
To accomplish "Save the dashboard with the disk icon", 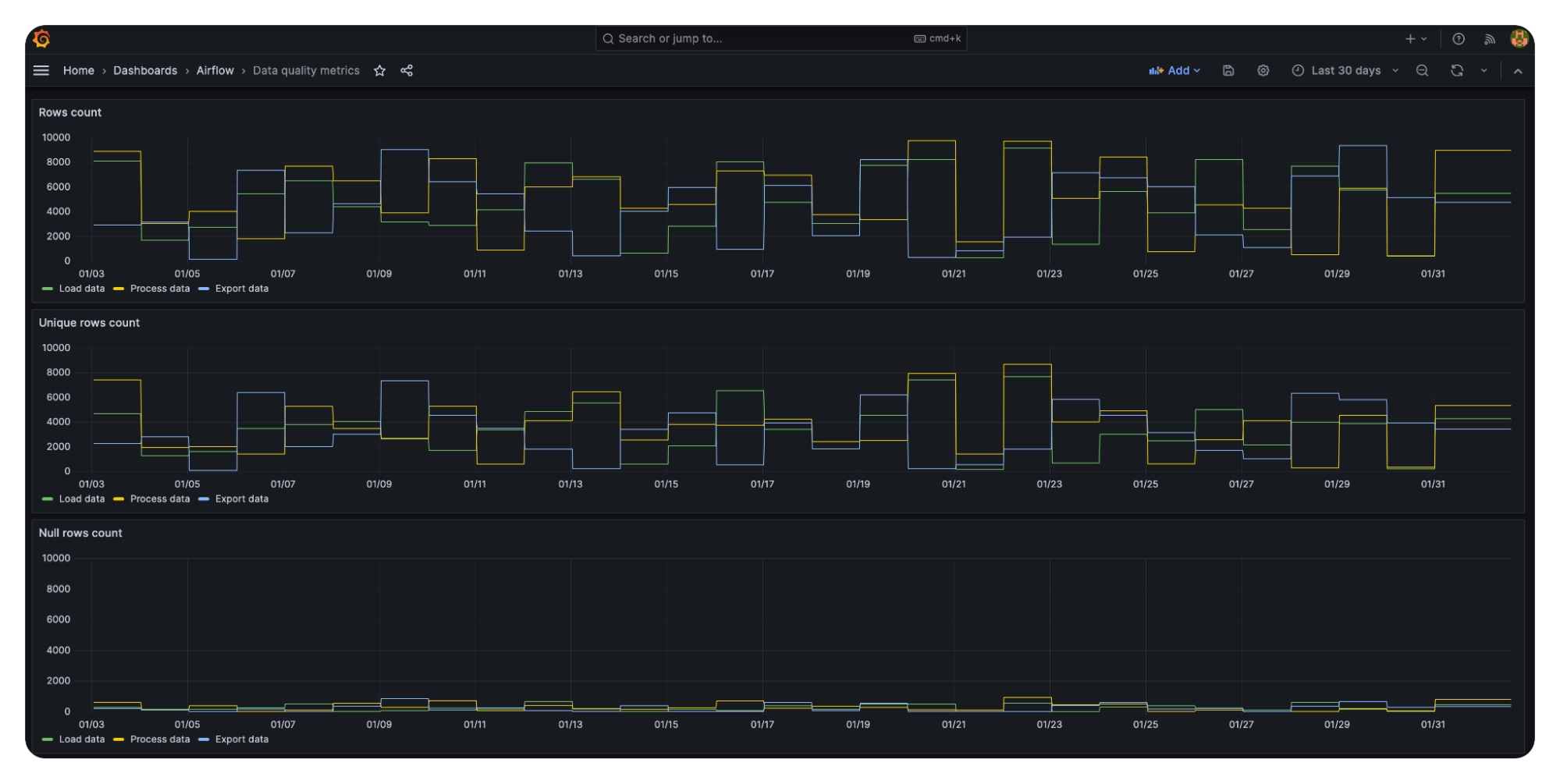I will pyautogui.click(x=1228, y=70).
